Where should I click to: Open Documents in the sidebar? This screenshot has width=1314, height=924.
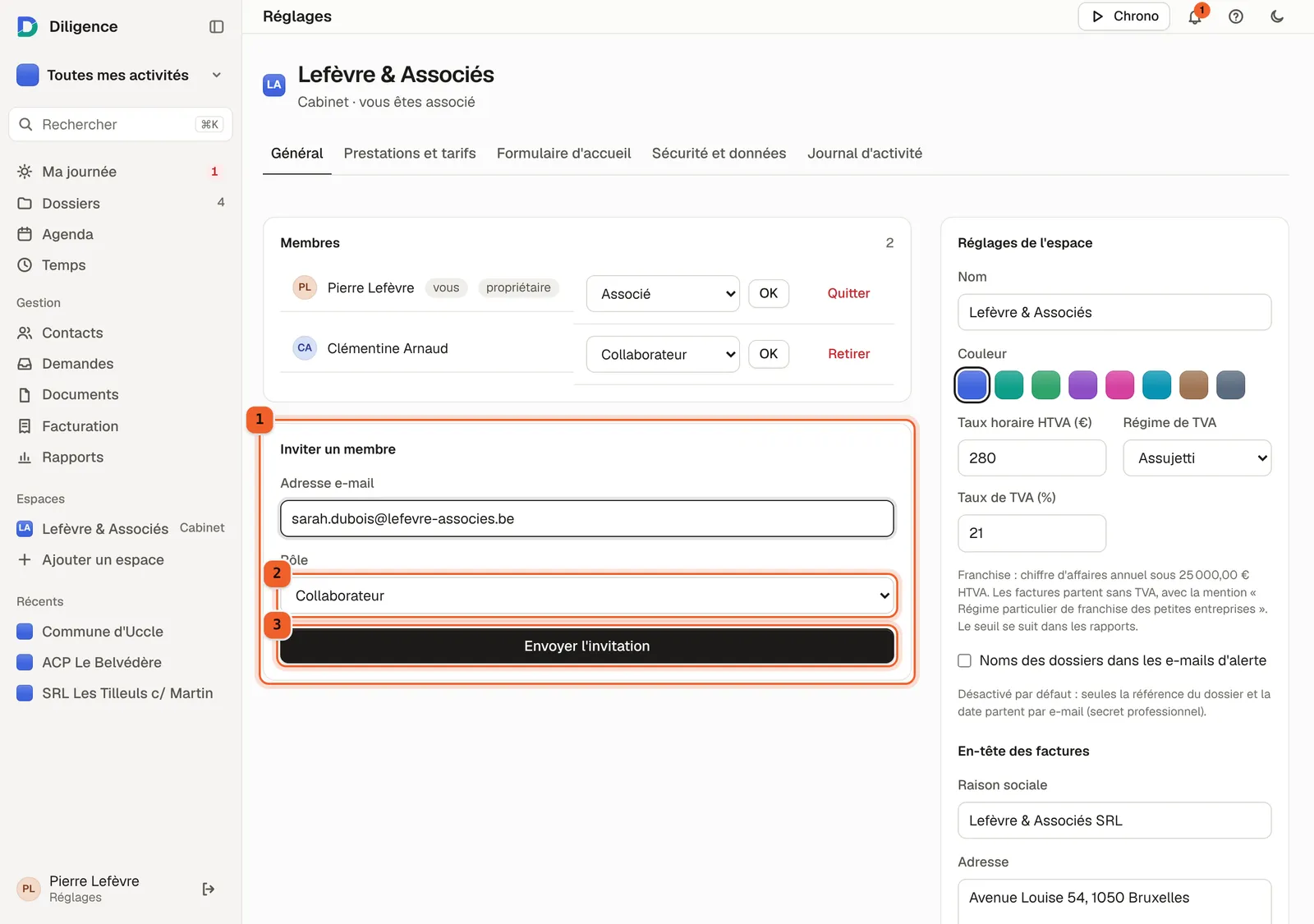[x=121, y=395]
